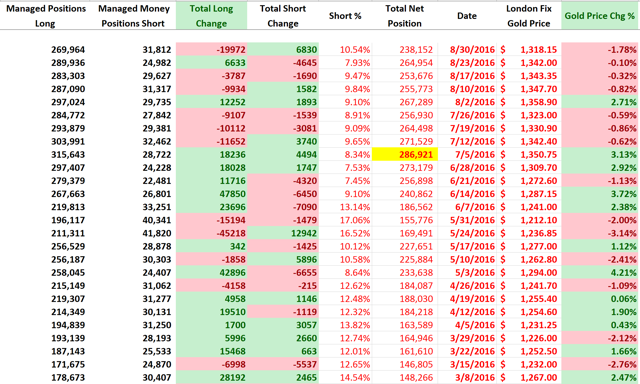The height and width of the screenshot is (384, 640).
Task: Select the Total Long Change header cell
Action: point(211,16)
